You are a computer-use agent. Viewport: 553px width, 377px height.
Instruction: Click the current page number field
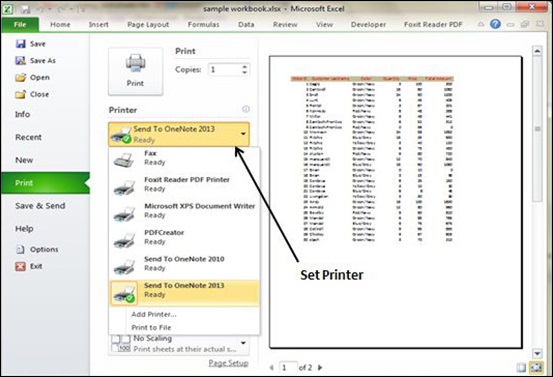point(288,367)
